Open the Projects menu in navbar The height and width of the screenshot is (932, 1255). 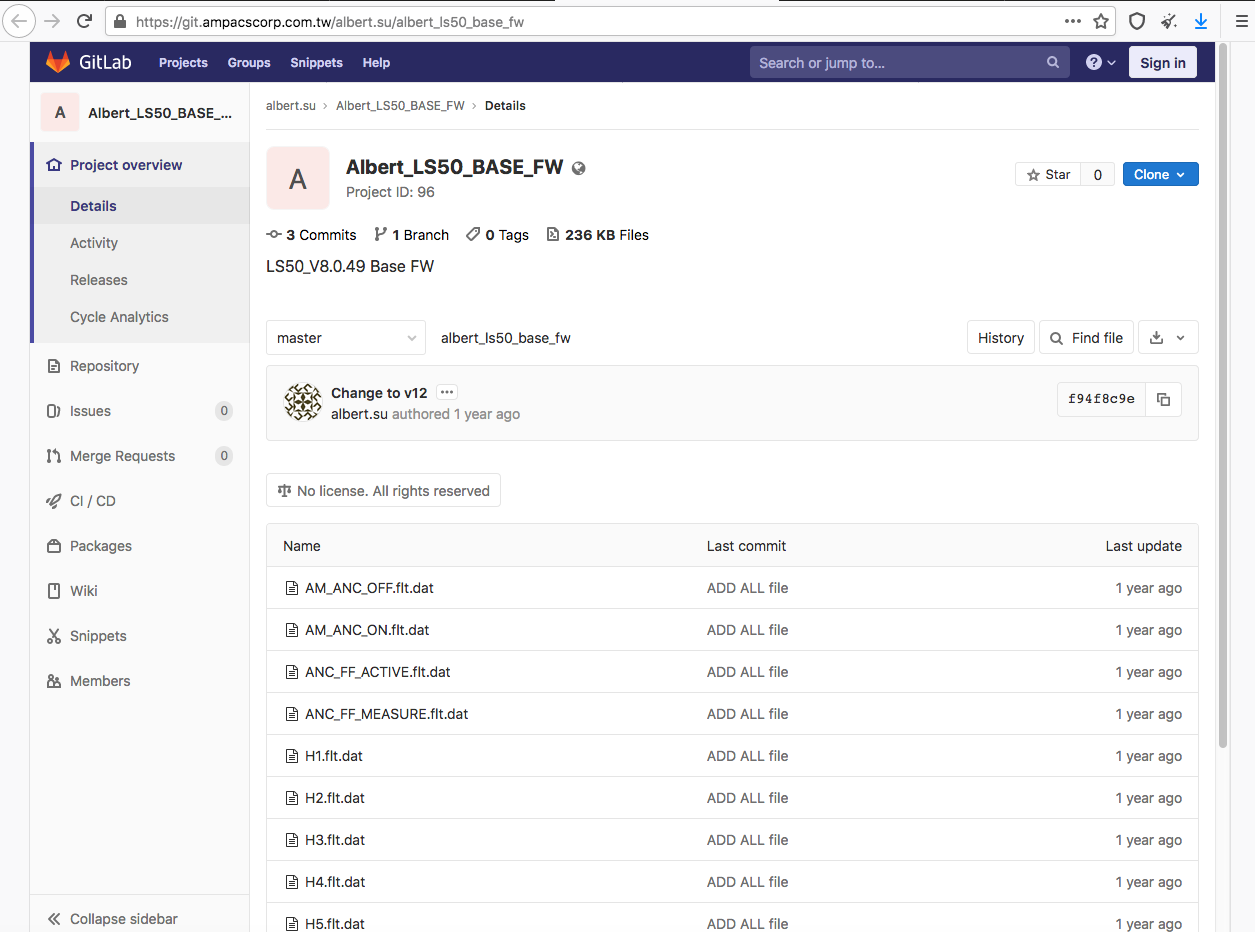point(183,62)
